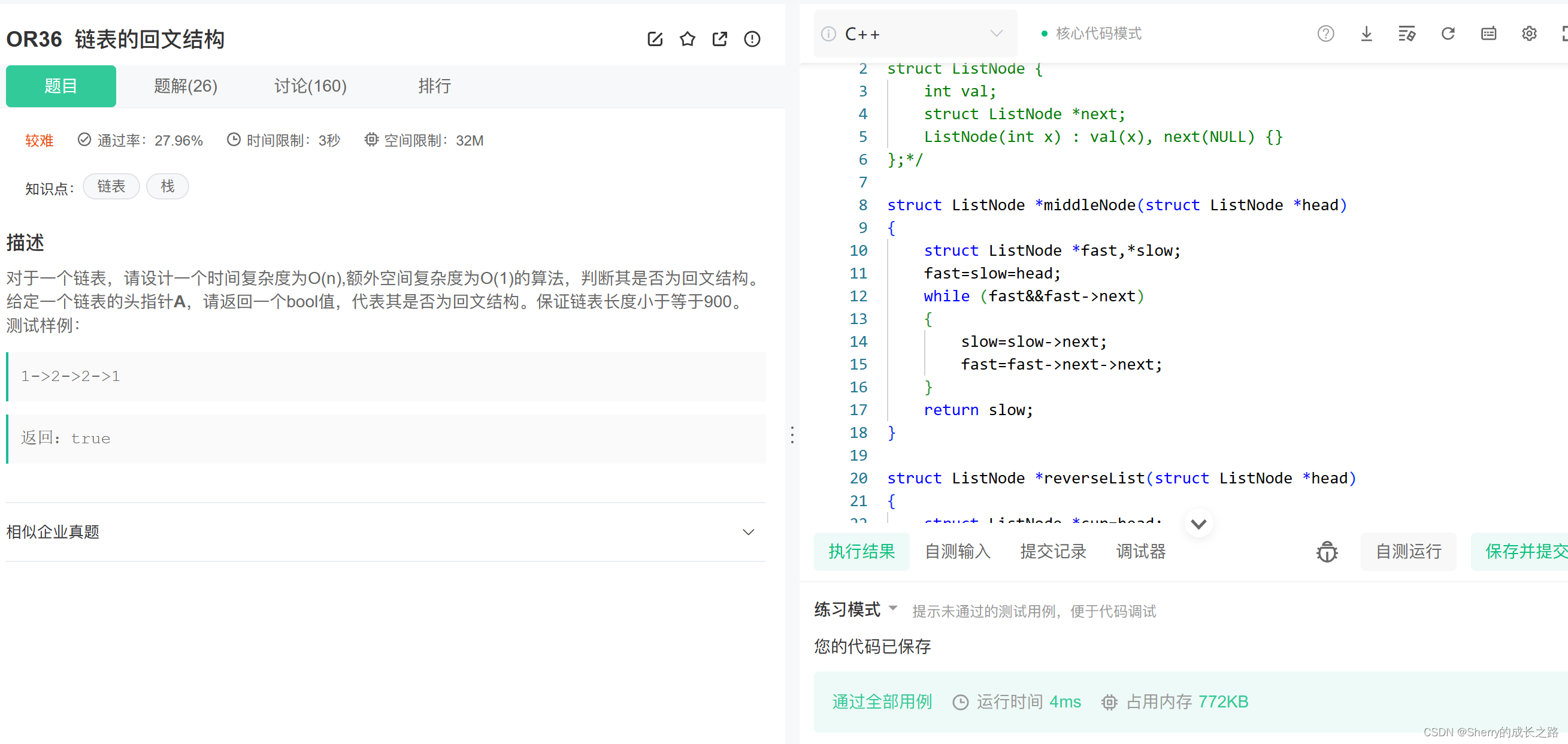Image resolution: width=1568 pixels, height=744 pixels.
Task: Click the middleNode function declaration line
Action: click(1117, 205)
